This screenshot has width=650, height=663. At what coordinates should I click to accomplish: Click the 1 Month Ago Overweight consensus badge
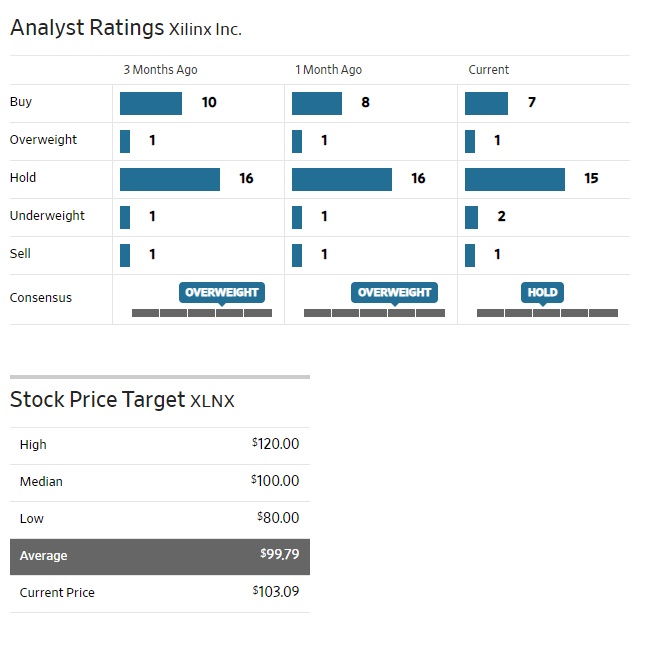(x=394, y=292)
